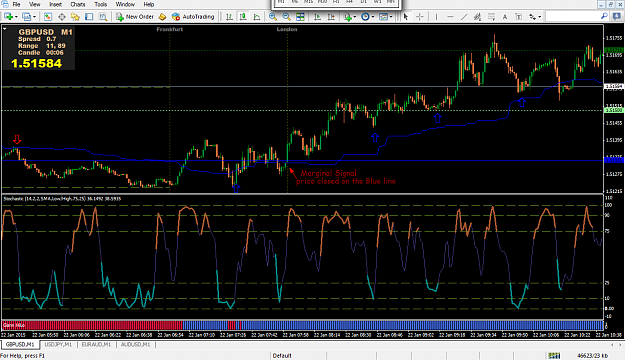625x360 pixels.
Task: Select the vertical line tool
Action: tap(436, 17)
